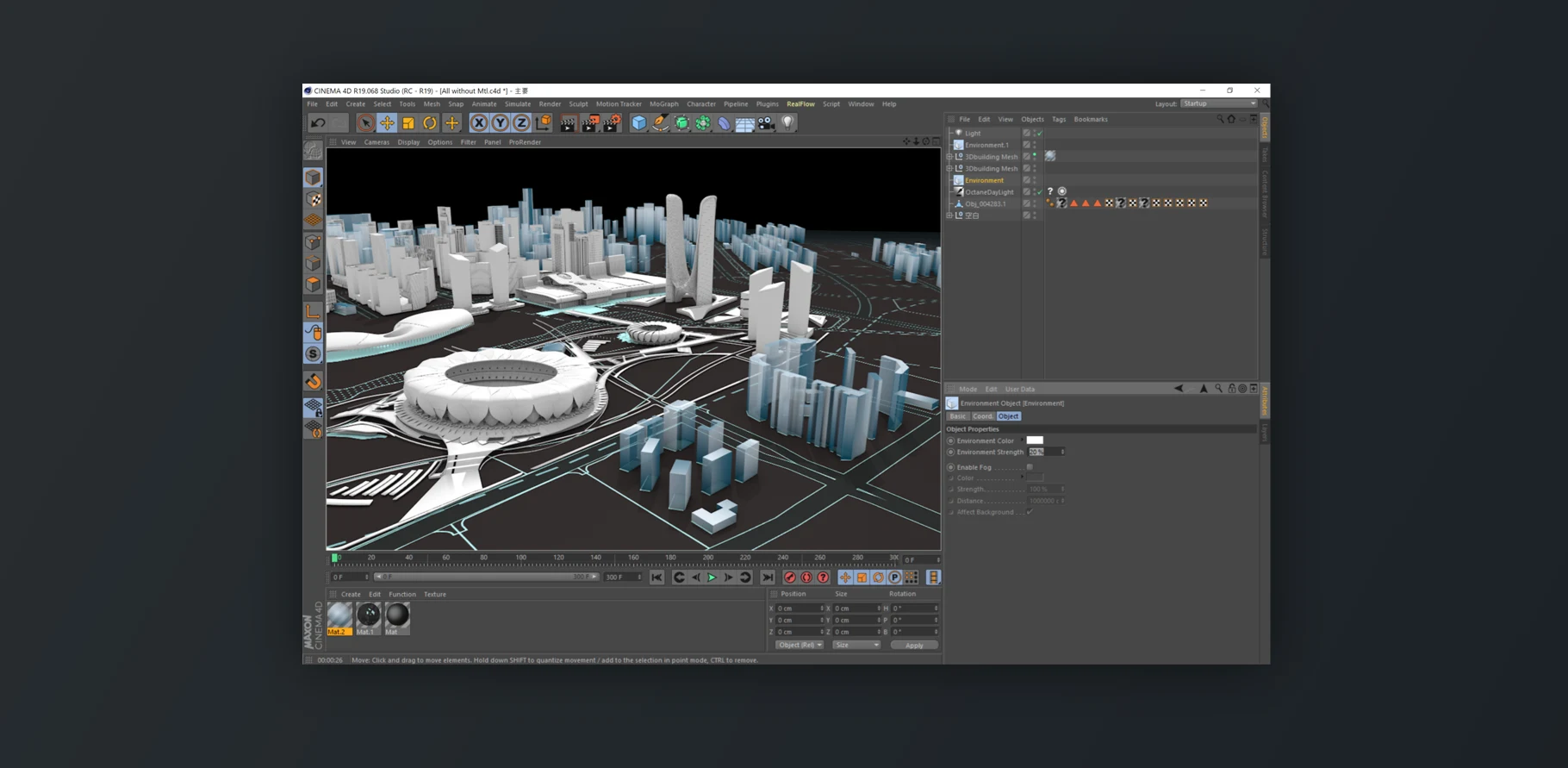Image resolution: width=1568 pixels, height=768 pixels.
Task: Open the Deformer bend object icon
Action: (x=724, y=123)
